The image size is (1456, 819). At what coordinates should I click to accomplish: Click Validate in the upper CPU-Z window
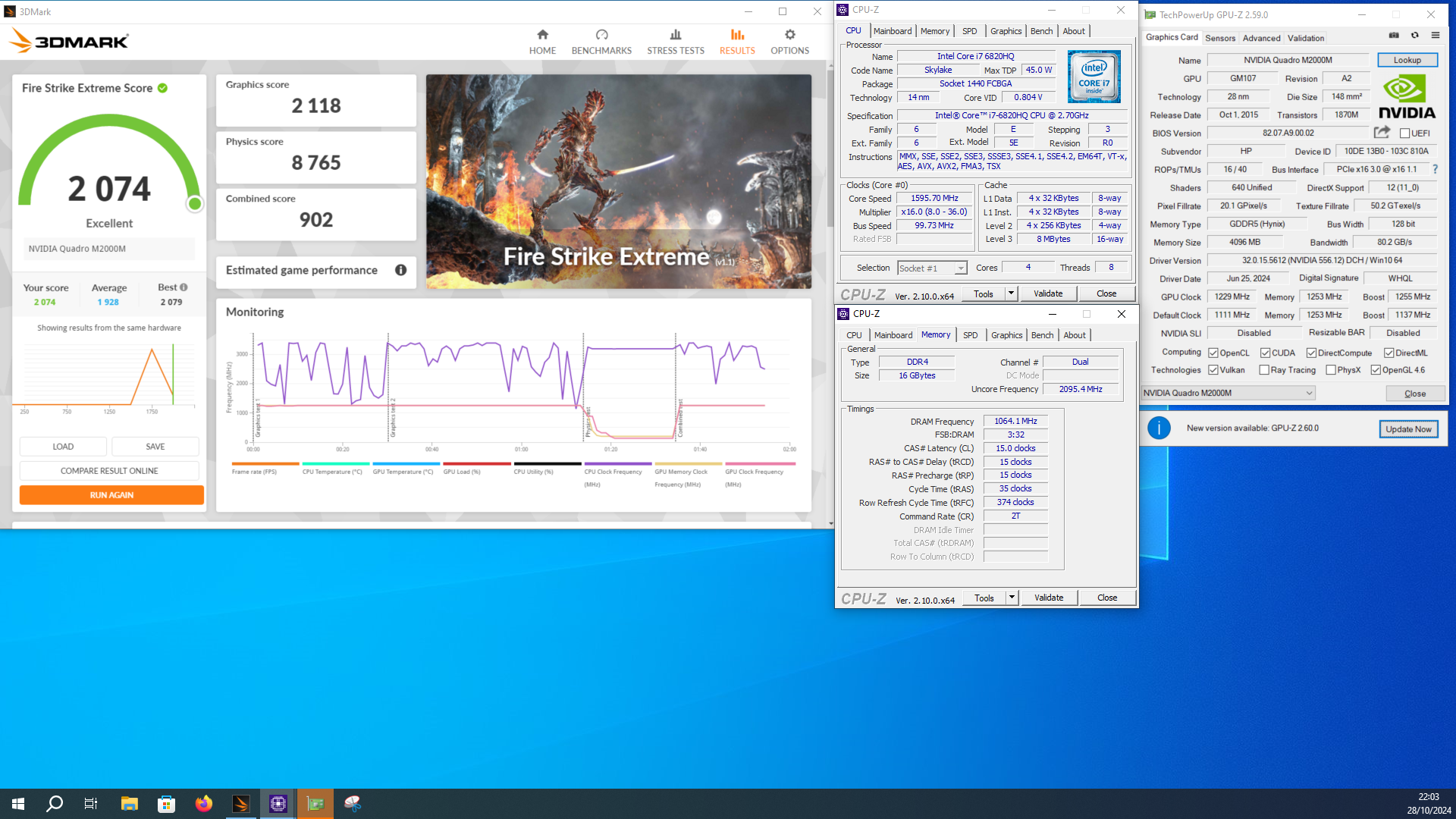(x=1048, y=293)
